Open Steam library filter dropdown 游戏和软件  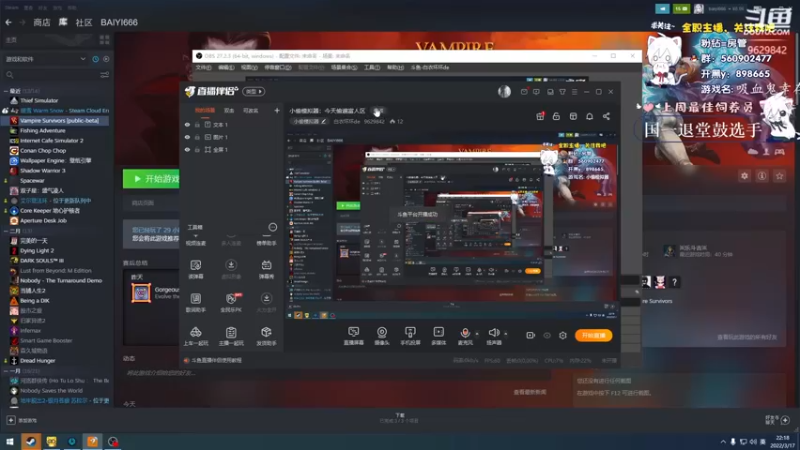pyautogui.click(x=45, y=59)
